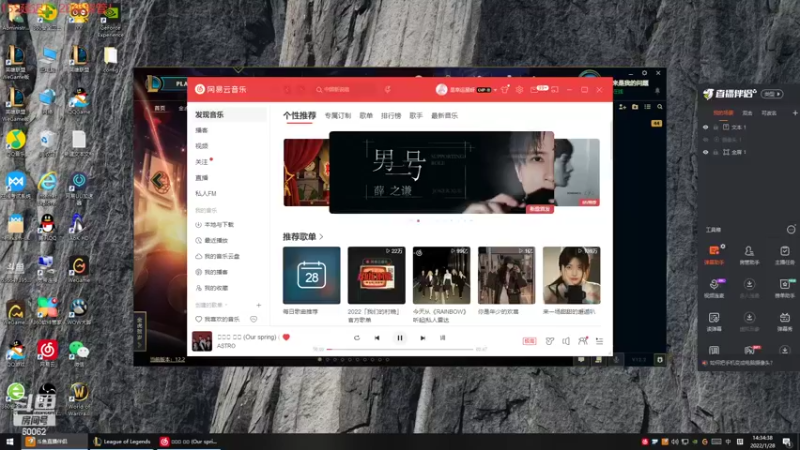This screenshot has height=450, width=800.
Task: Expand the 推荐歌单 section arrow
Action: (321, 237)
